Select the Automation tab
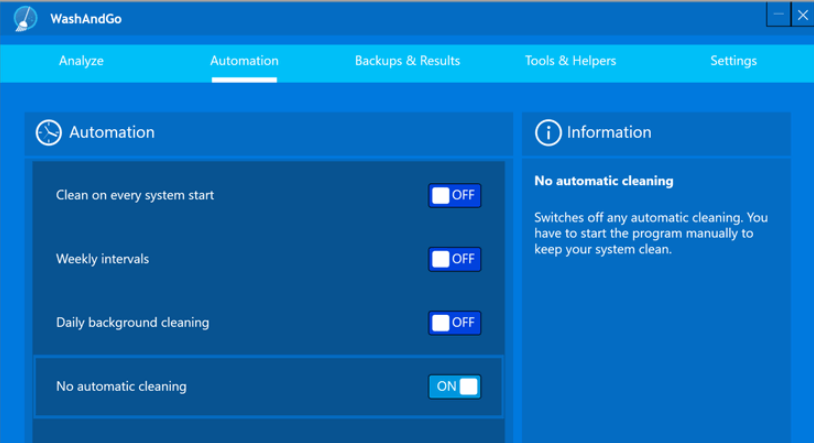The width and height of the screenshot is (814, 443). tap(244, 61)
